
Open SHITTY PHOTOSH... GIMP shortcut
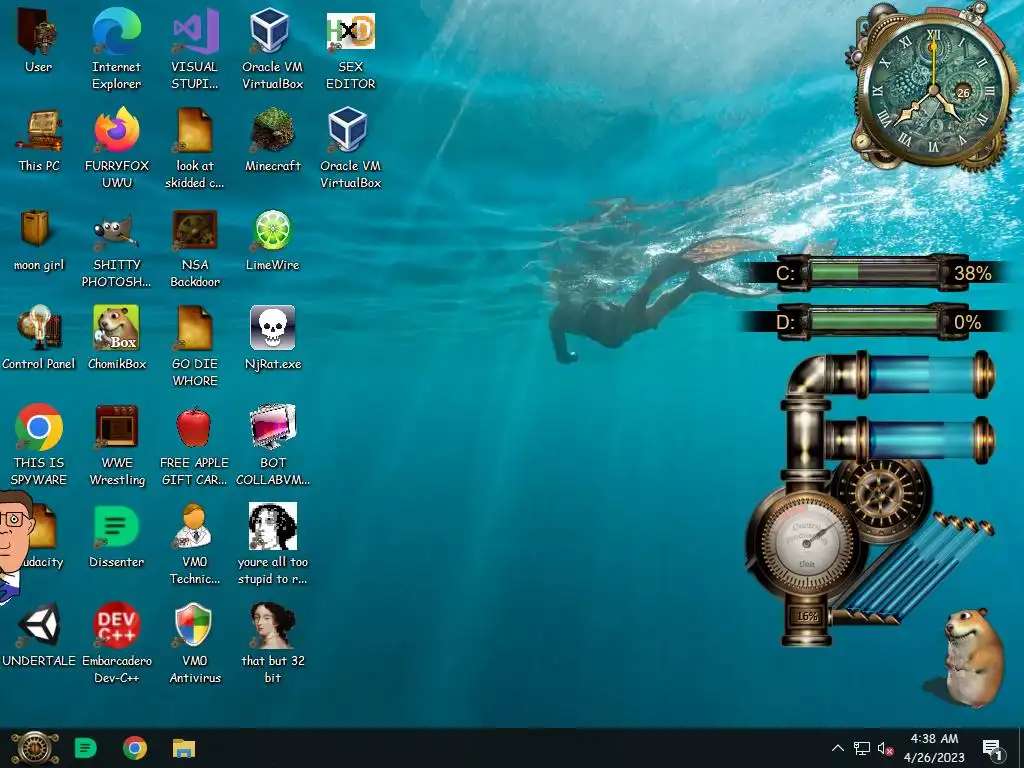[117, 248]
